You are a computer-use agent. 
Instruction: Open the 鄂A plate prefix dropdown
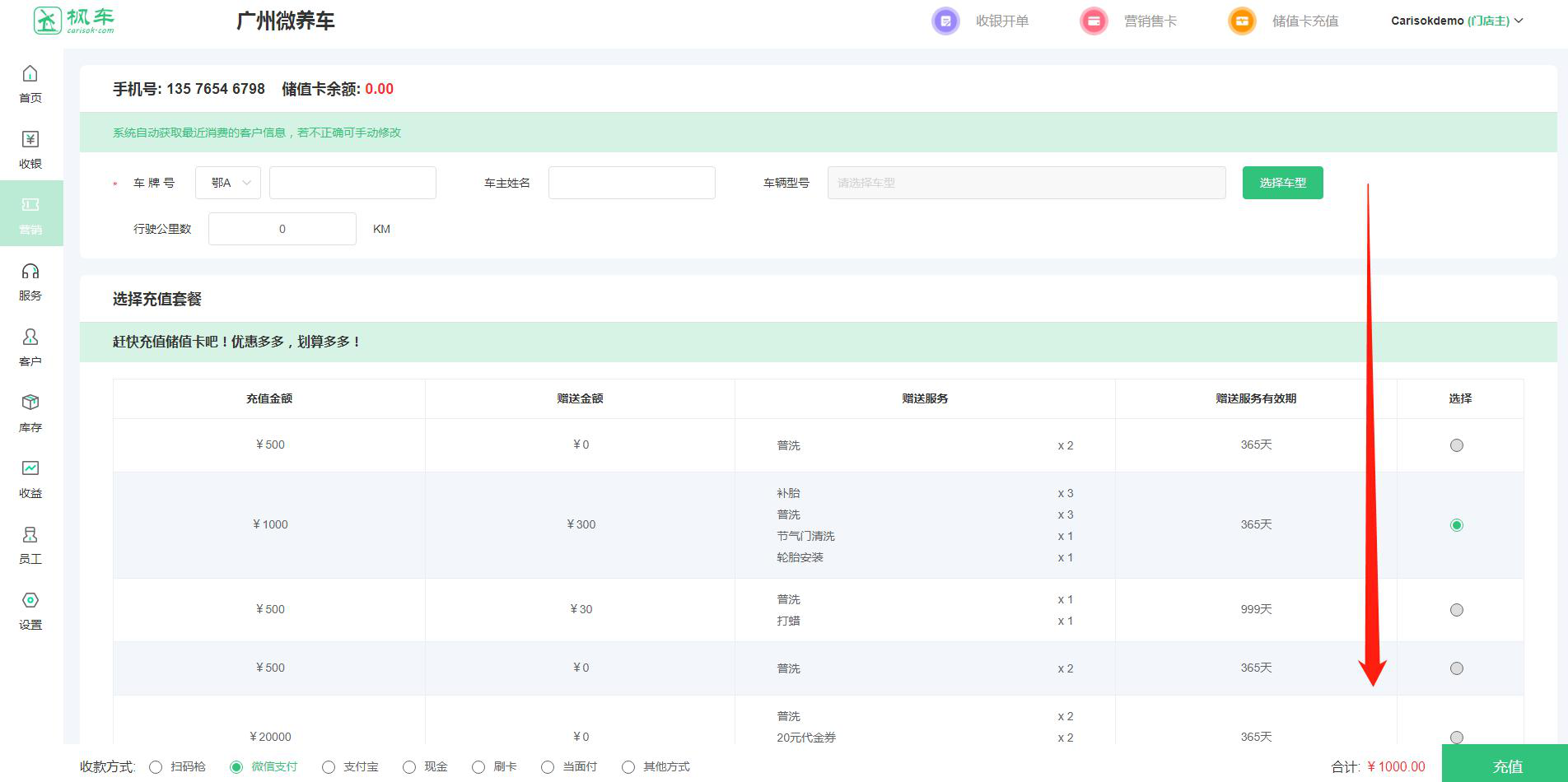228,183
